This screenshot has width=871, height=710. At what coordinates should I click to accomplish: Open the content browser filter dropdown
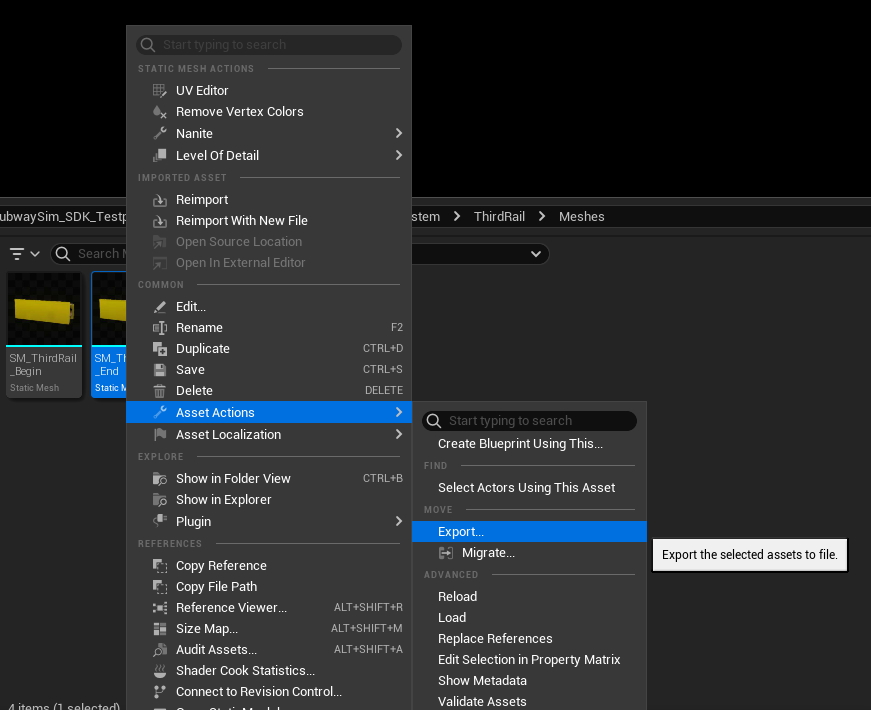tap(24, 254)
